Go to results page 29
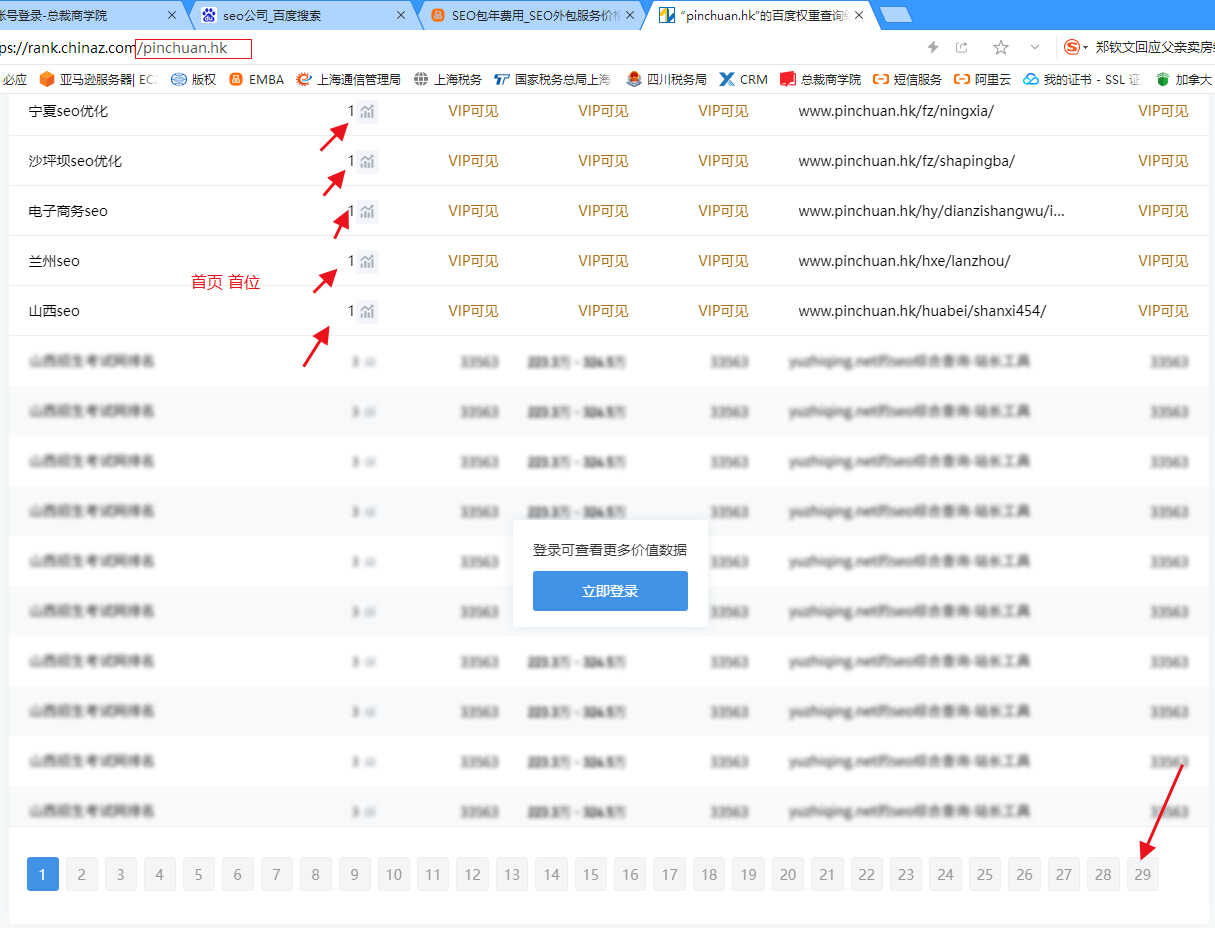This screenshot has width=1215, height=928. coord(1142,874)
